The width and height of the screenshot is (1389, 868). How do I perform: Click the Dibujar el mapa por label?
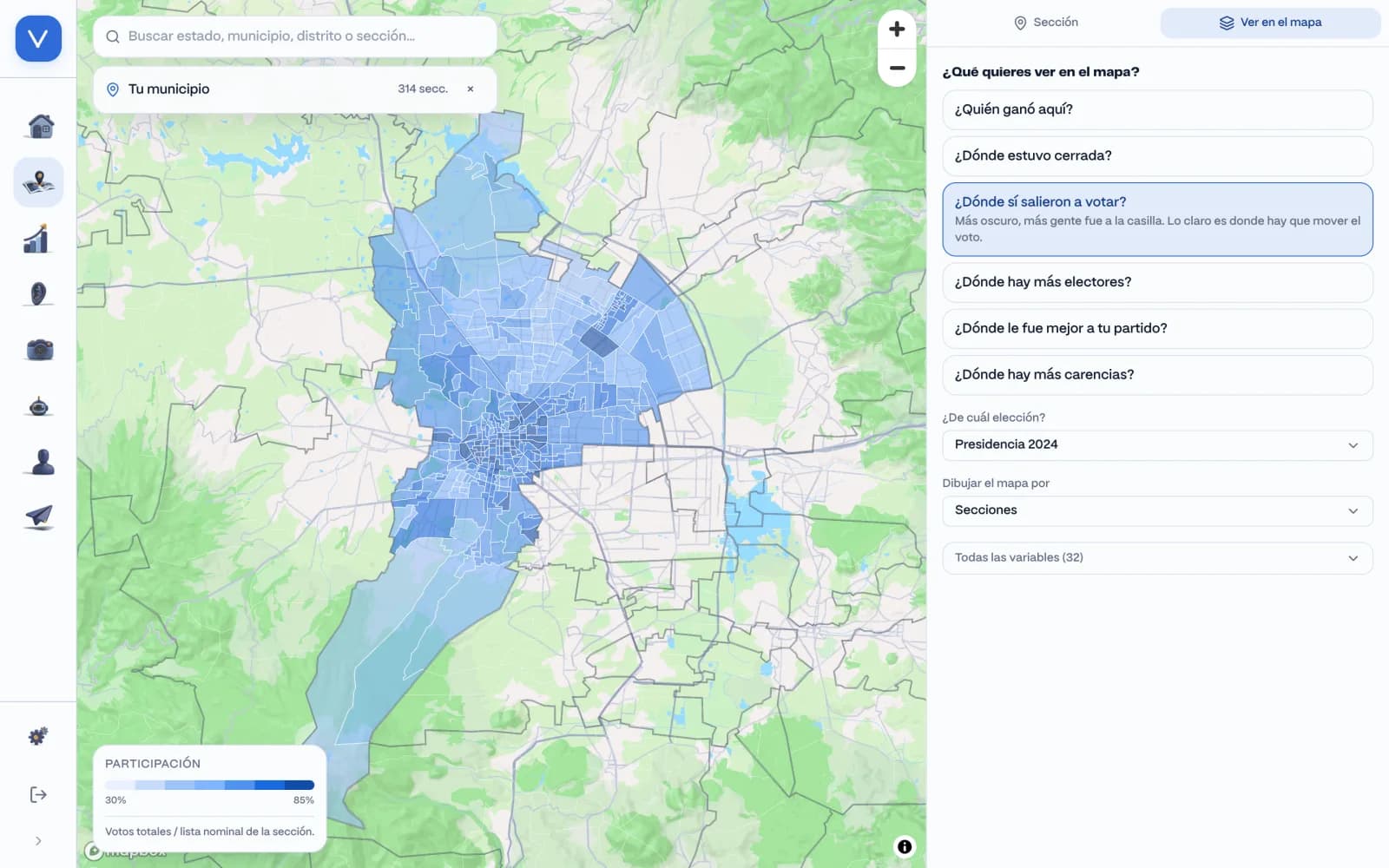click(996, 483)
